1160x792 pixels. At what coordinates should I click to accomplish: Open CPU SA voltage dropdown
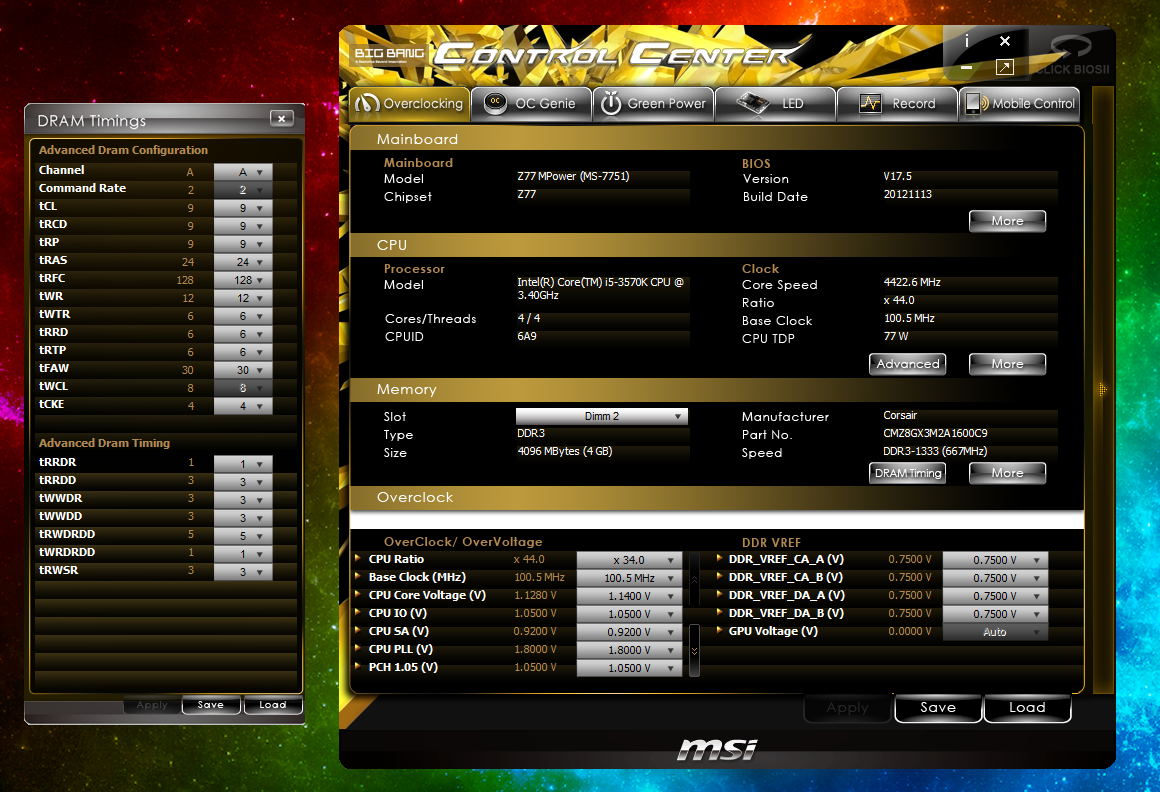[629, 632]
